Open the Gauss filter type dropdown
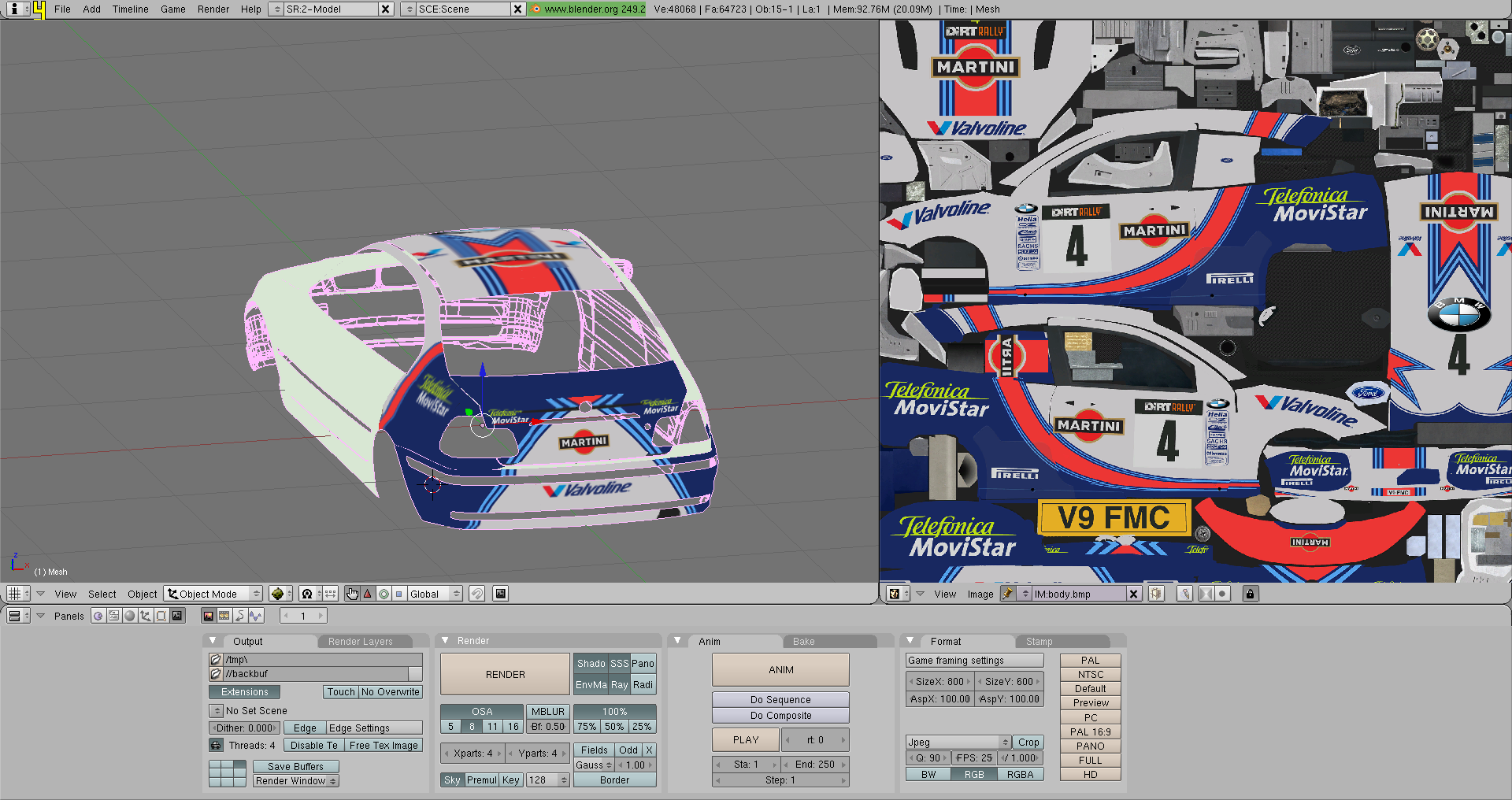Image resolution: width=1512 pixels, height=800 pixels. [x=594, y=765]
